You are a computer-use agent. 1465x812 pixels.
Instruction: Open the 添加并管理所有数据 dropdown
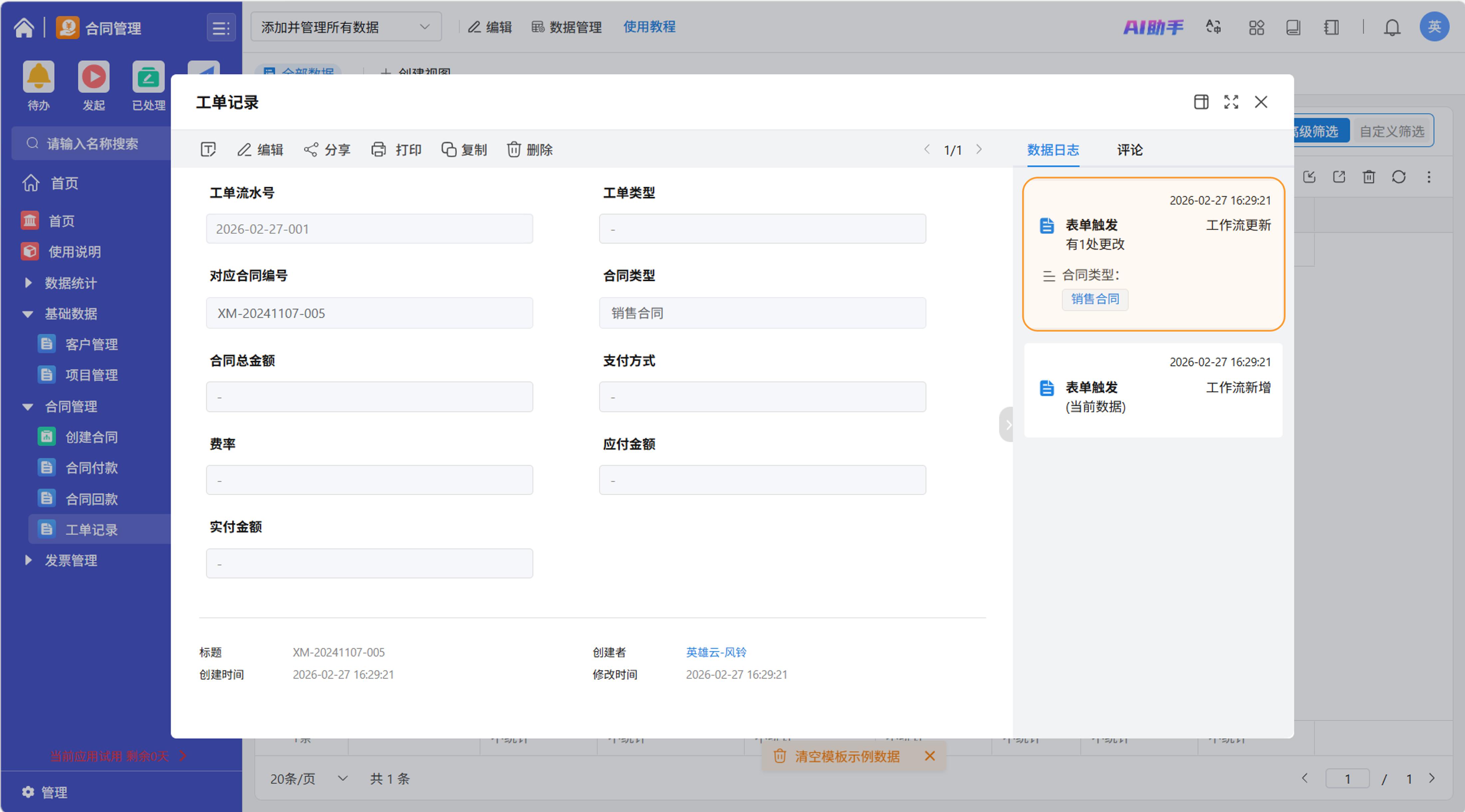345,27
